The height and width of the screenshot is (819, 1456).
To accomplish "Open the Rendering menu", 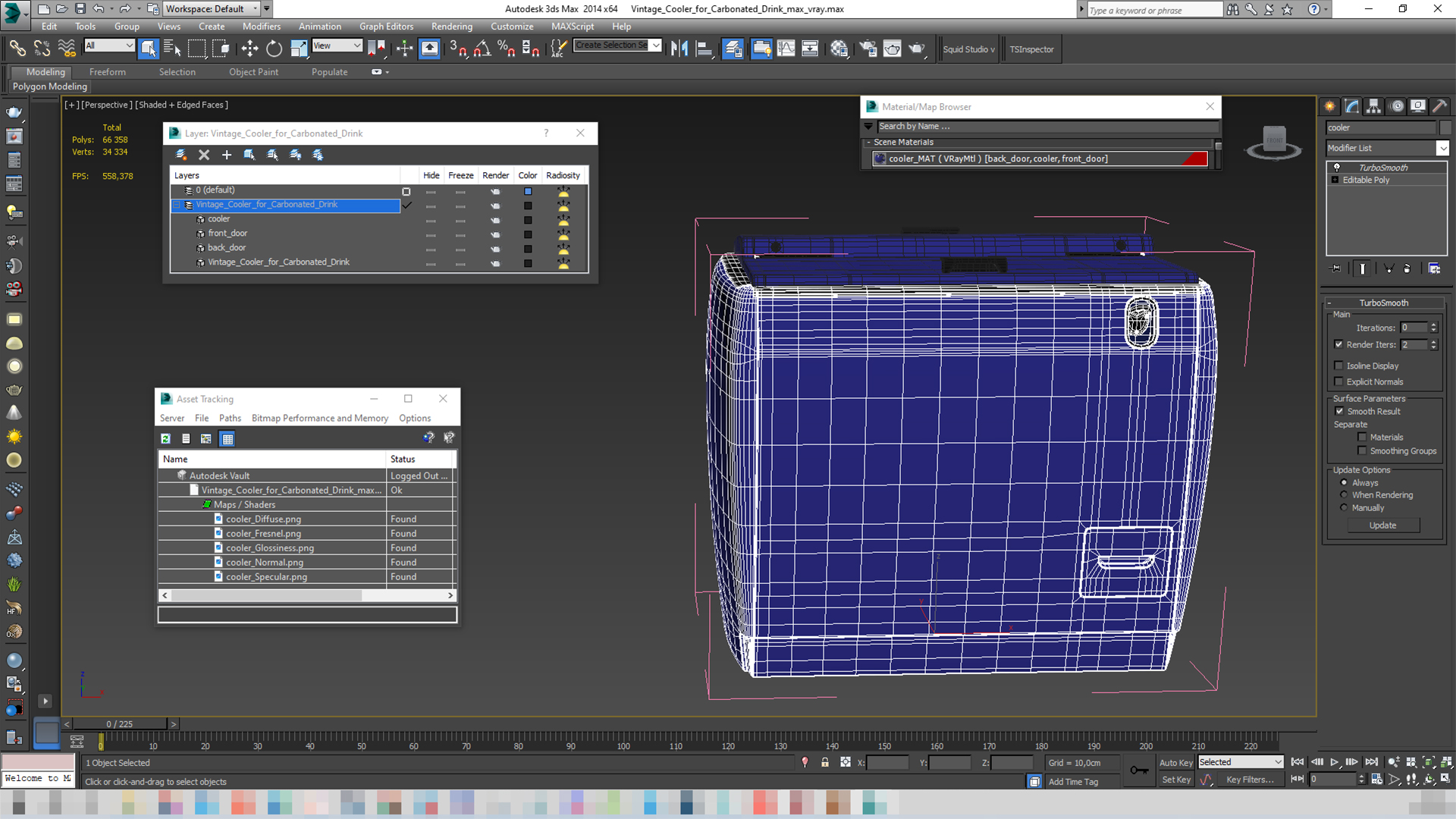I will point(452,27).
